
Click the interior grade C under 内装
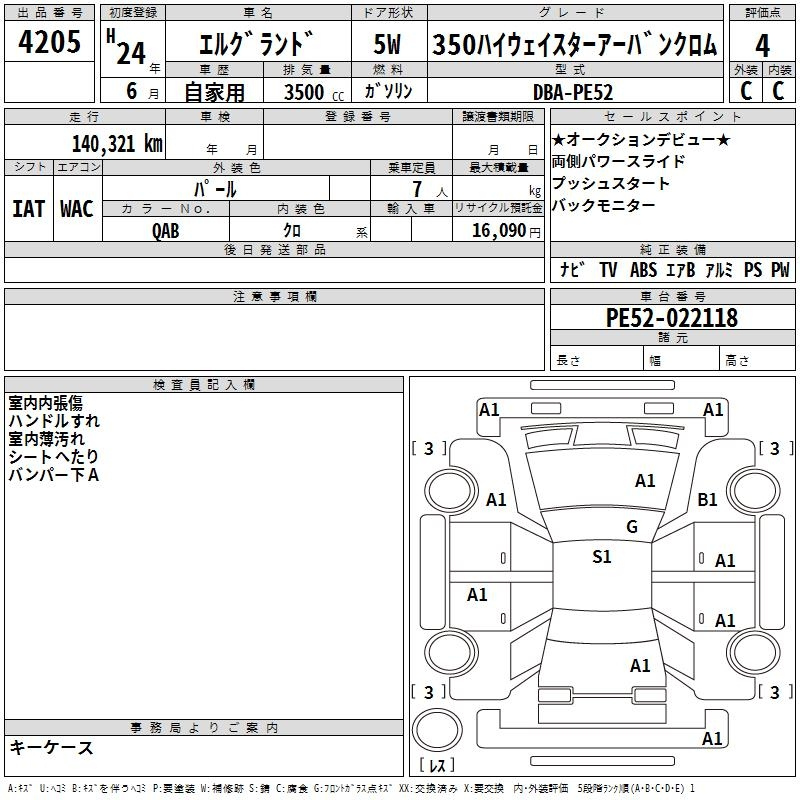pyautogui.click(x=779, y=91)
